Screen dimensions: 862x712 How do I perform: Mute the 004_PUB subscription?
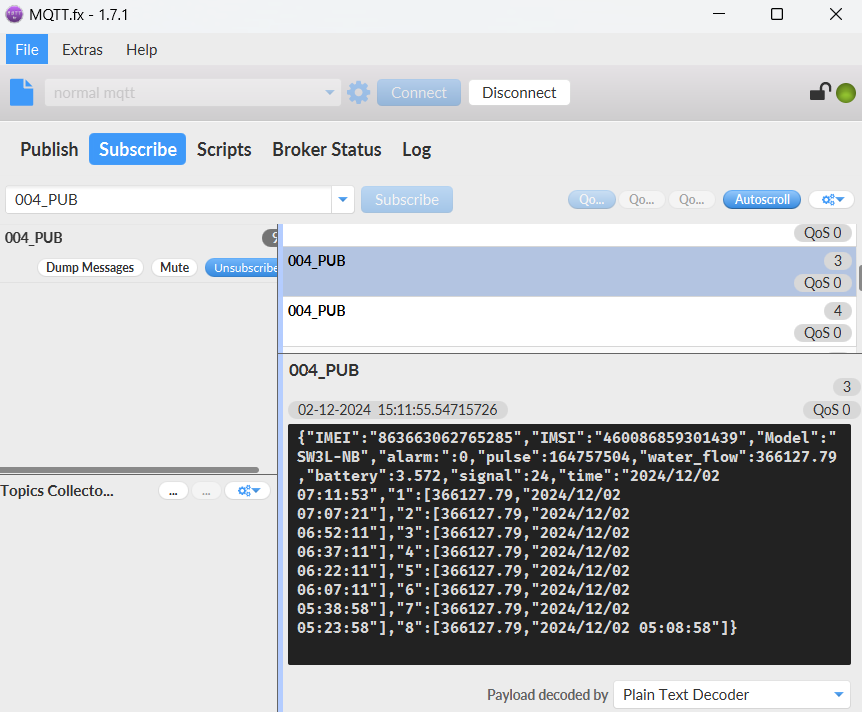(x=174, y=268)
